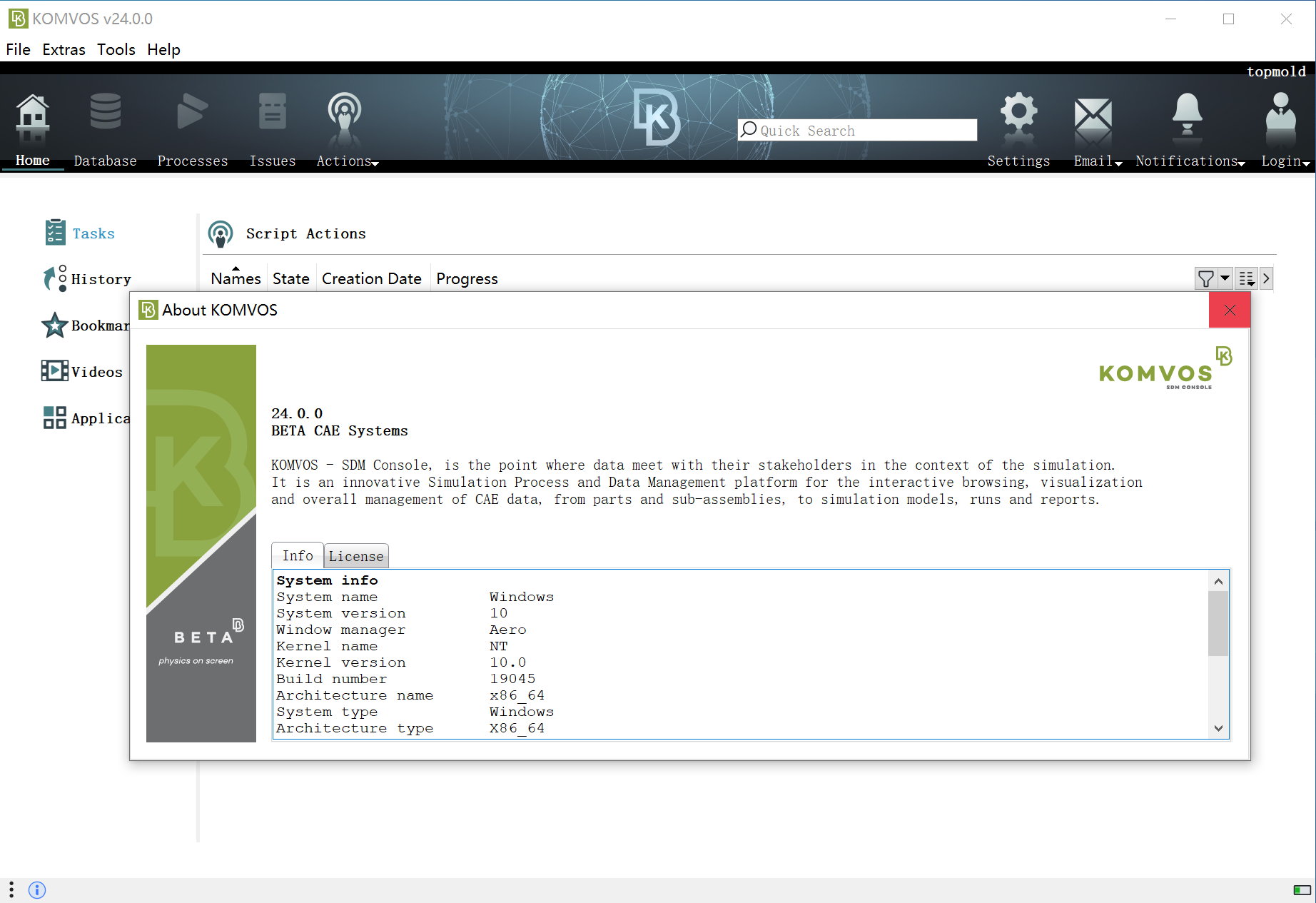Image resolution: width=1316 pixels, height=903 pixels.
Task: Click the KOMVOS title bar app icon
Action: coord(18,19)
